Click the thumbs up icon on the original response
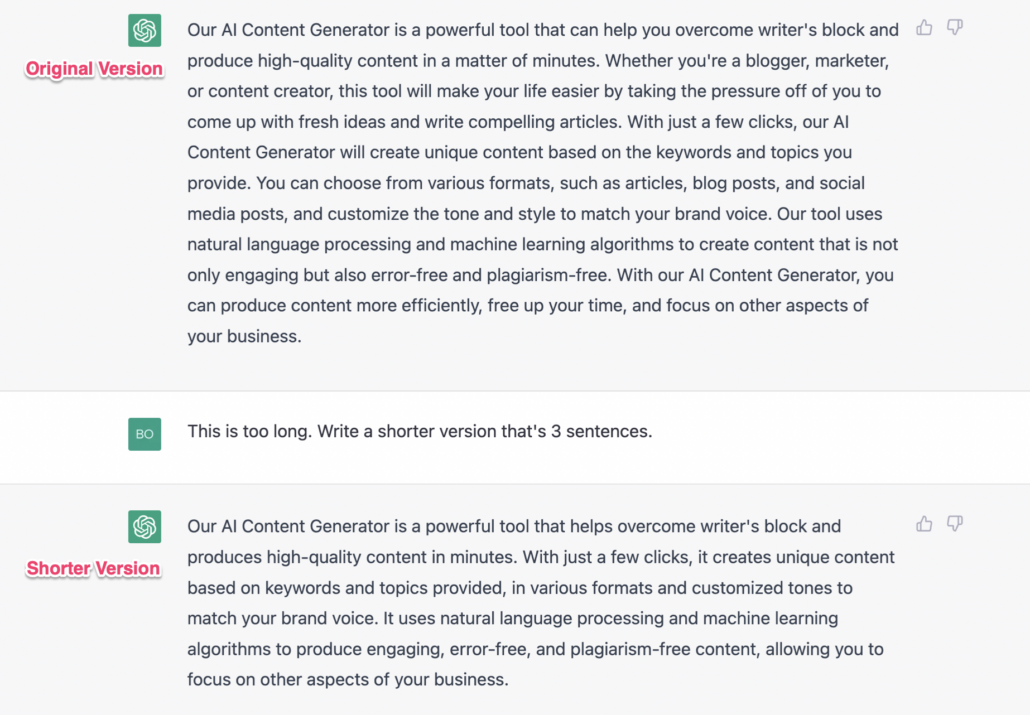The width and height of the screenshot is (1030, 715). tap(923, 28)
